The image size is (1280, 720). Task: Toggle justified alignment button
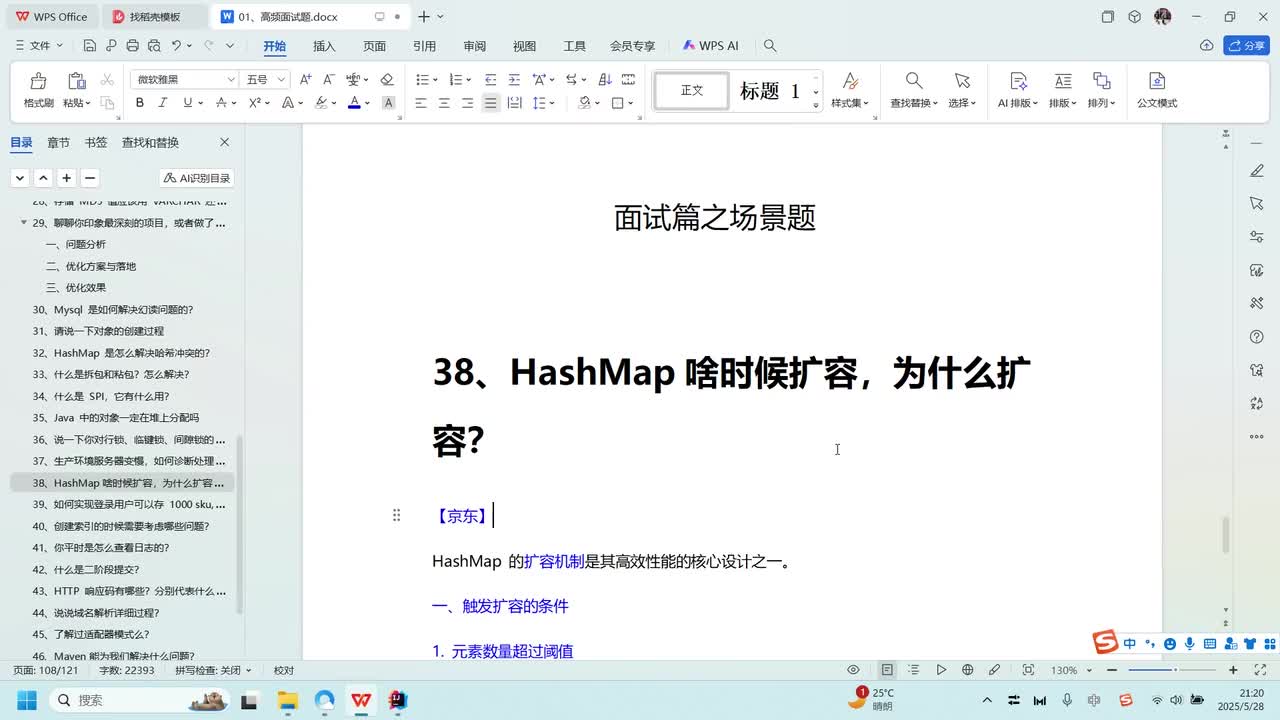(490, 103)
